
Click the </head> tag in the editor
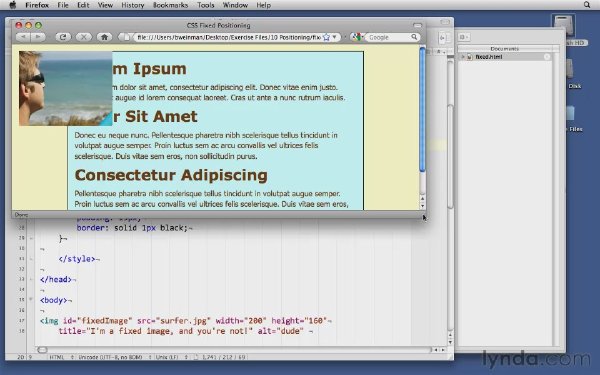pos(56,280)
